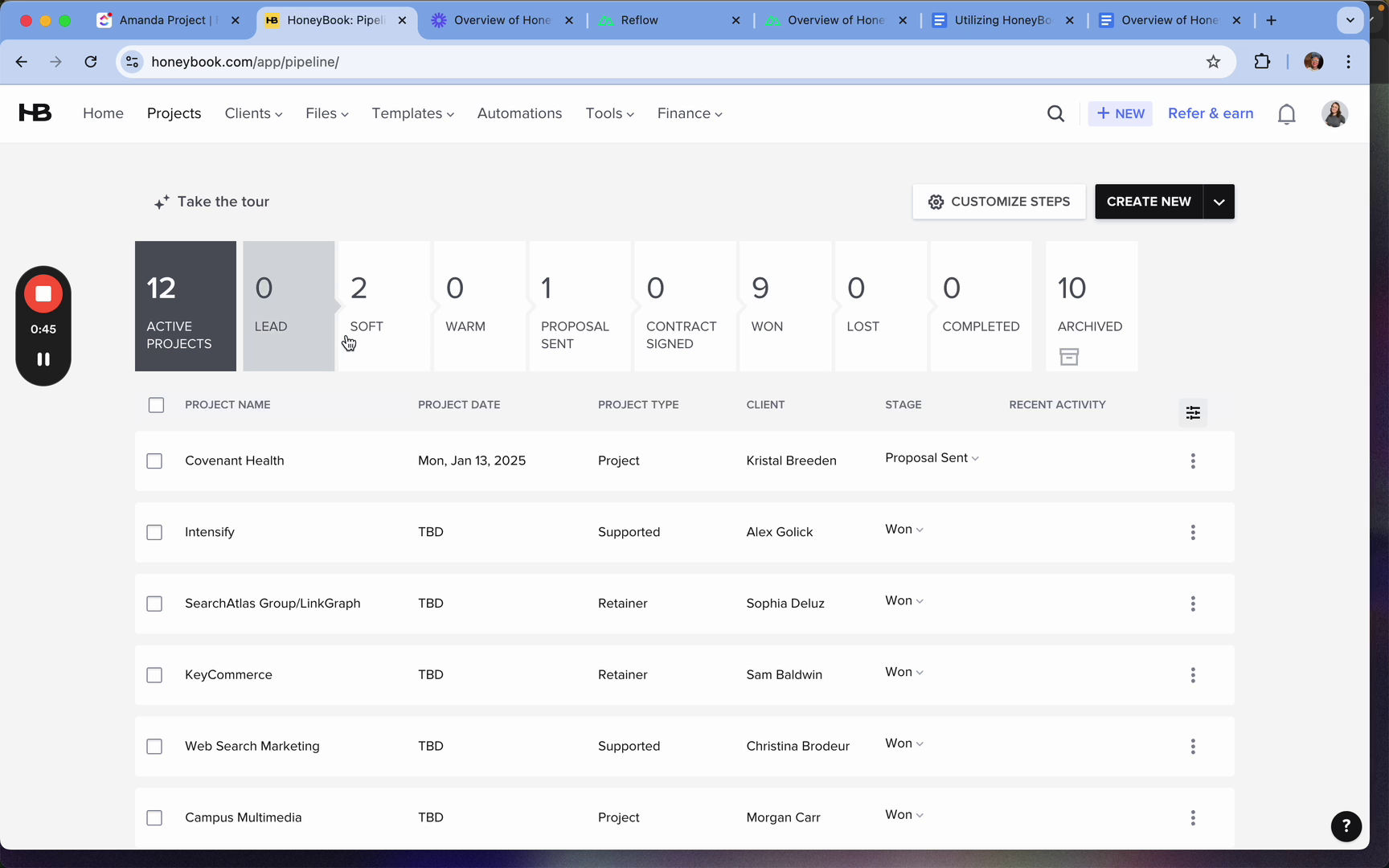Go to the Automations menu item
The height and width of the screenshot is (868, 1389).
coord(519,114)
